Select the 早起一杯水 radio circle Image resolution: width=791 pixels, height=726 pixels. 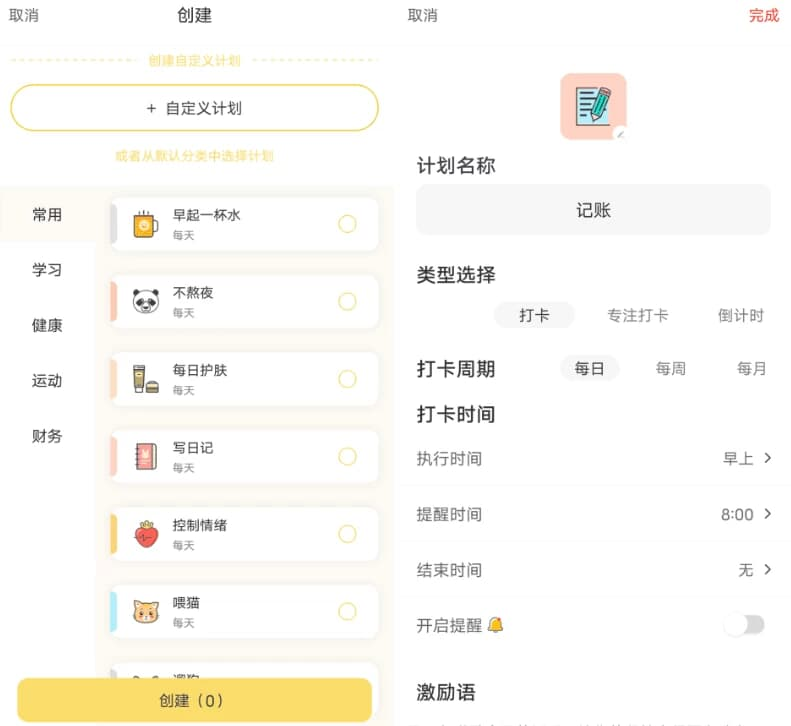347,224
